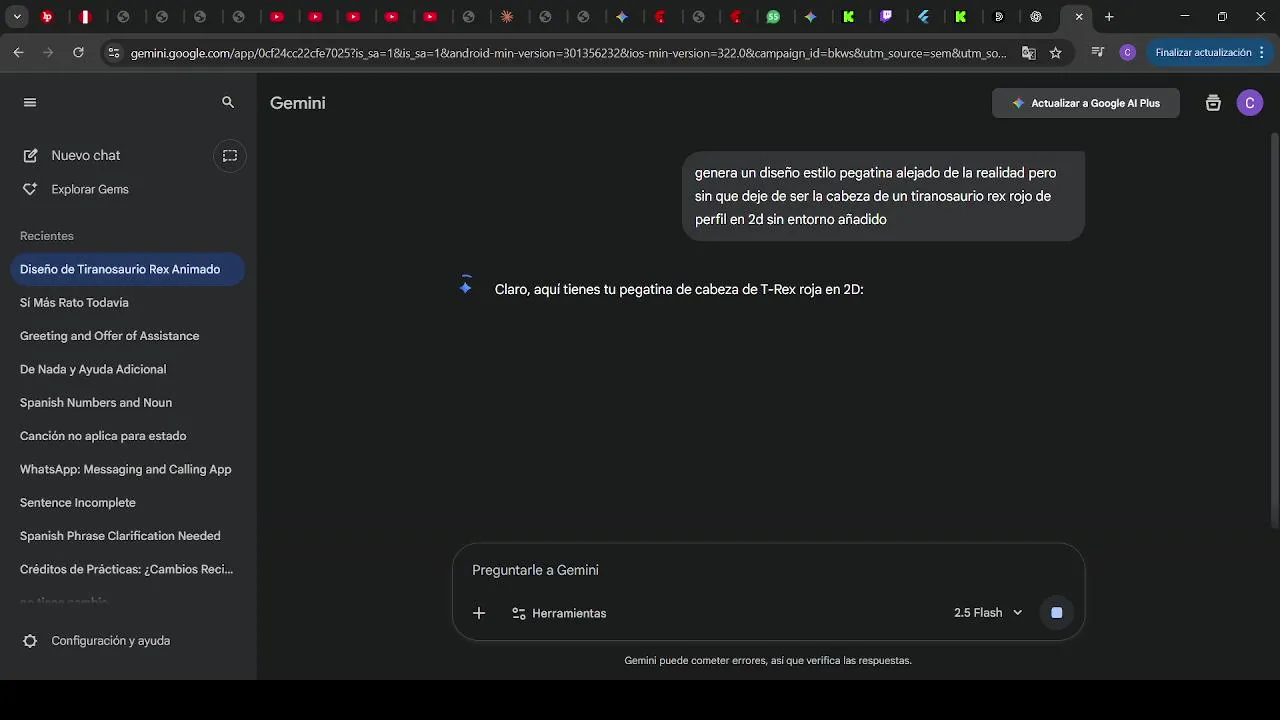
Task: Open 'Créditos de Prácticas' chat
Action: point(127,569)
